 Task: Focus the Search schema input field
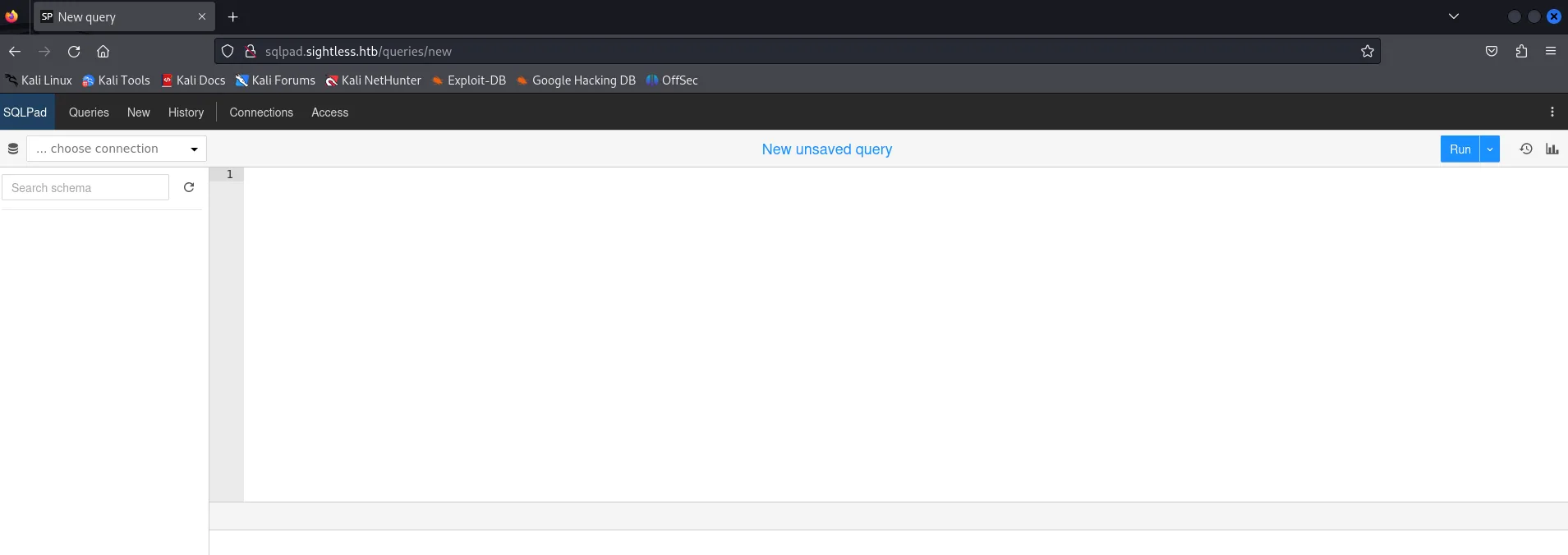85,187
